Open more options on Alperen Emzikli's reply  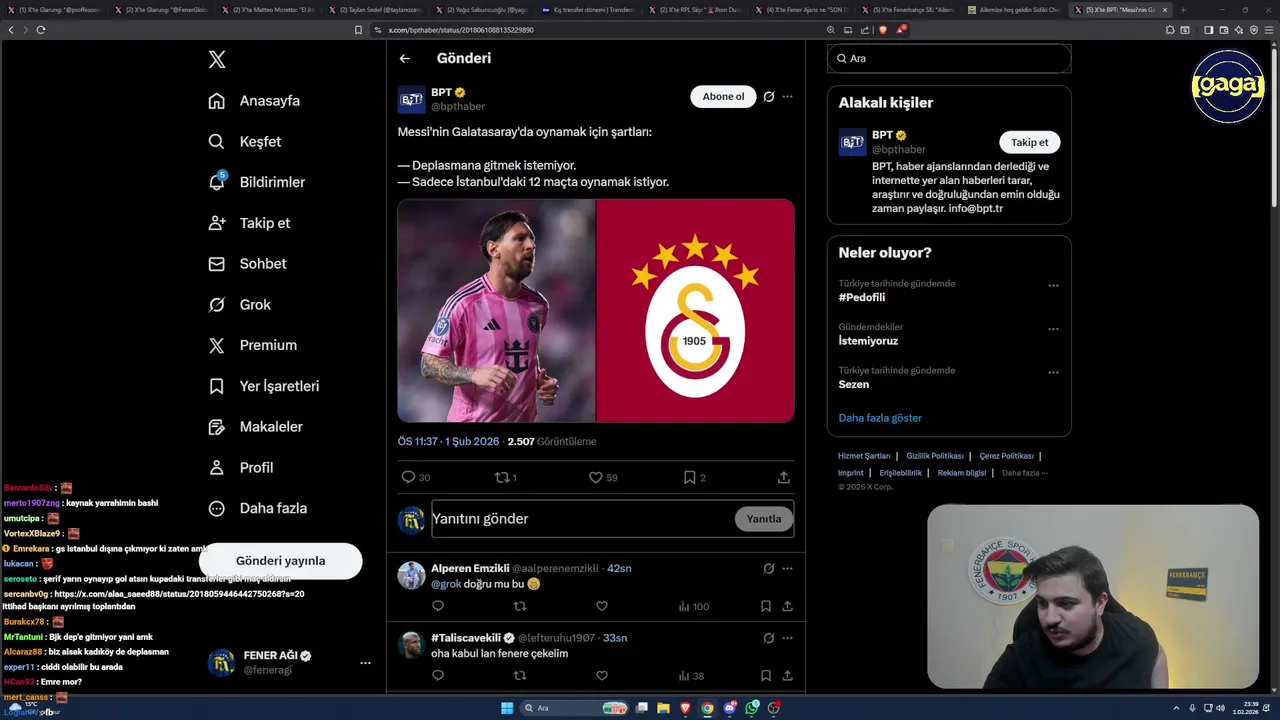(x=788, y=568)
